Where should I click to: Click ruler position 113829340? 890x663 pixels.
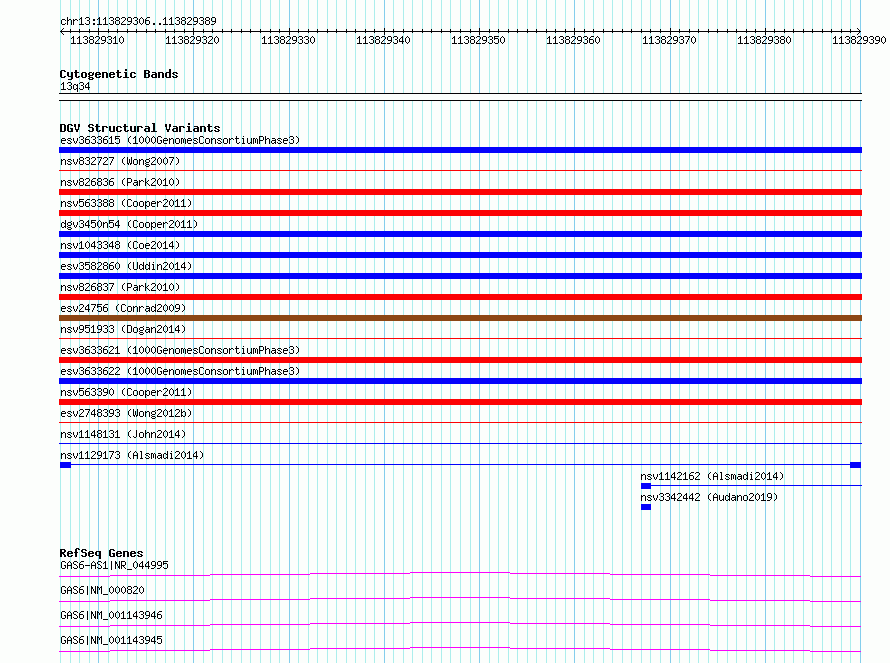383,40
